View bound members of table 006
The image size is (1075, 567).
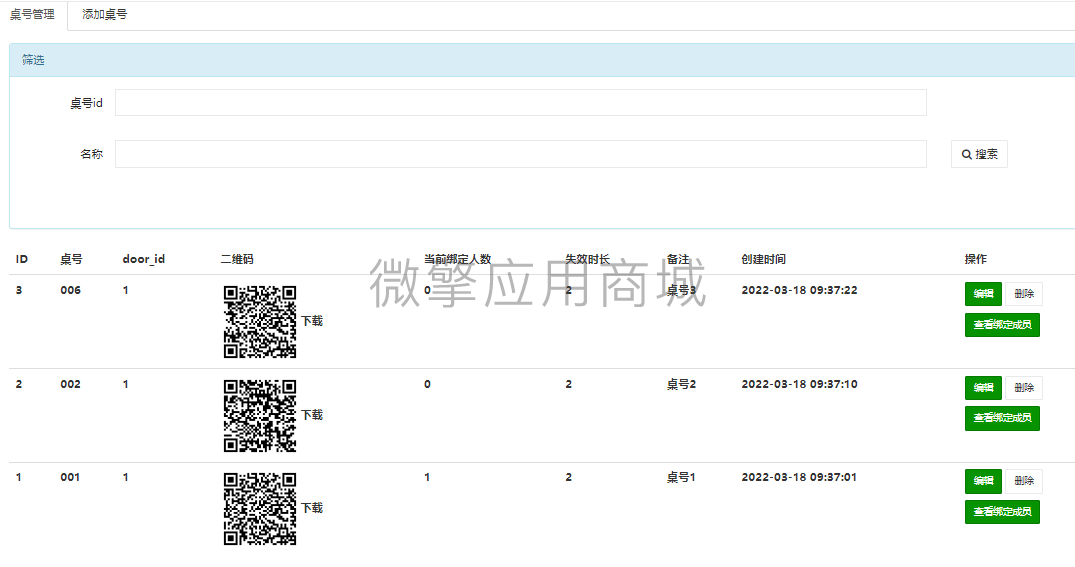(1002, 324)
